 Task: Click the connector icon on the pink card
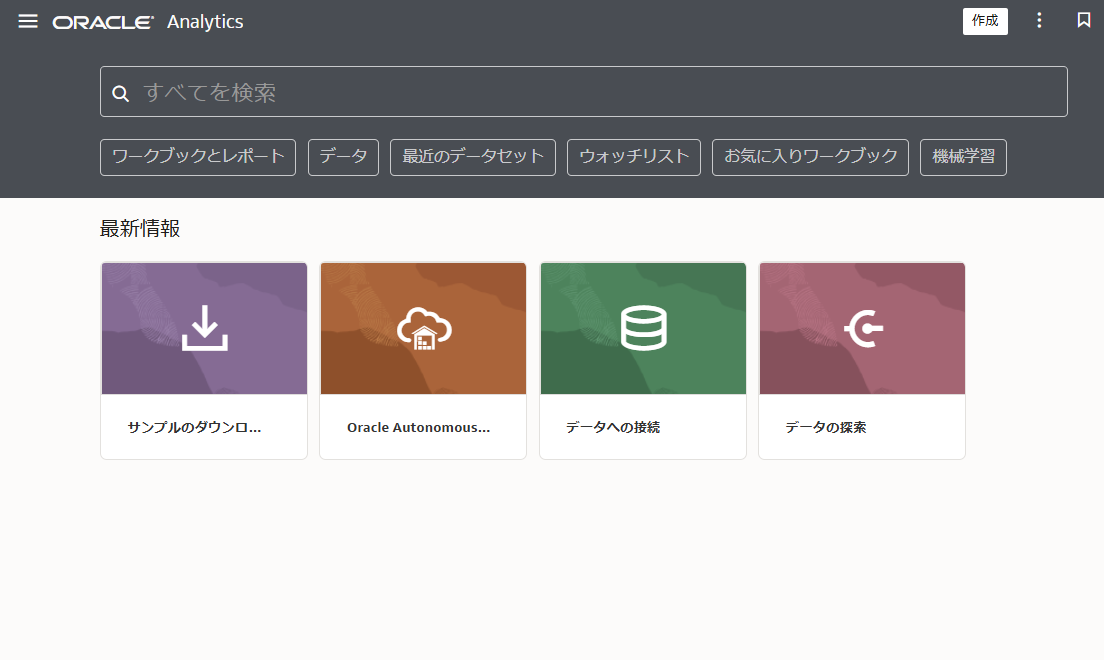[863, 328]
